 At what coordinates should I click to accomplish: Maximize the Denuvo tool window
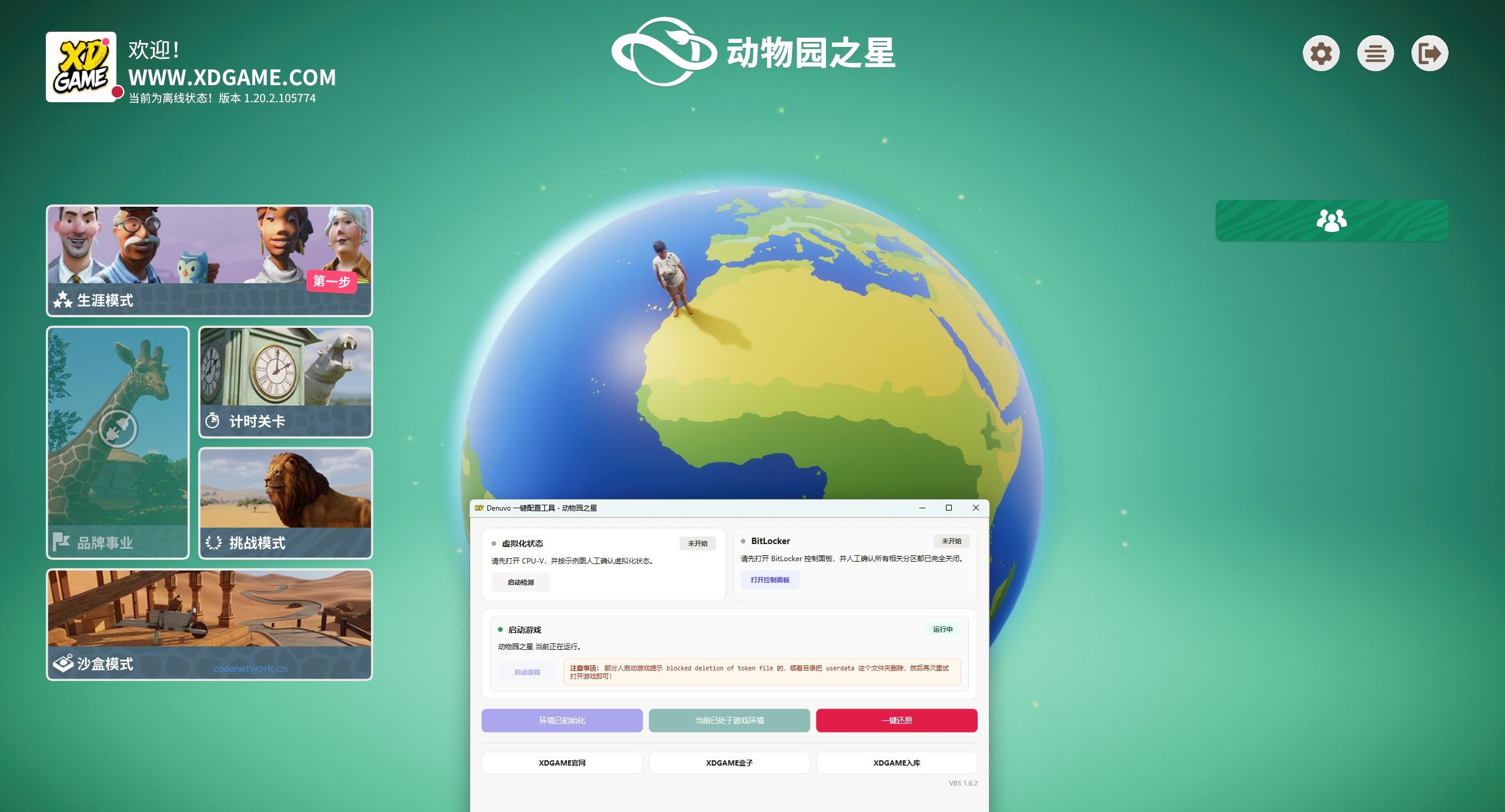(948, 508)
